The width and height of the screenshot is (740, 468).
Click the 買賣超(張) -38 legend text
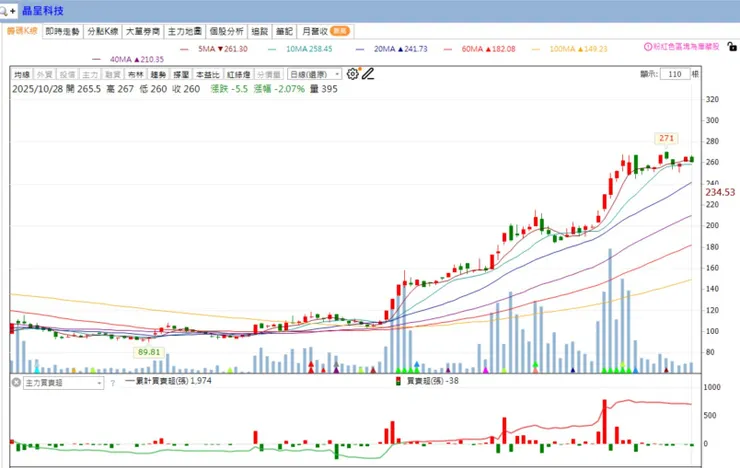point(433,381)
